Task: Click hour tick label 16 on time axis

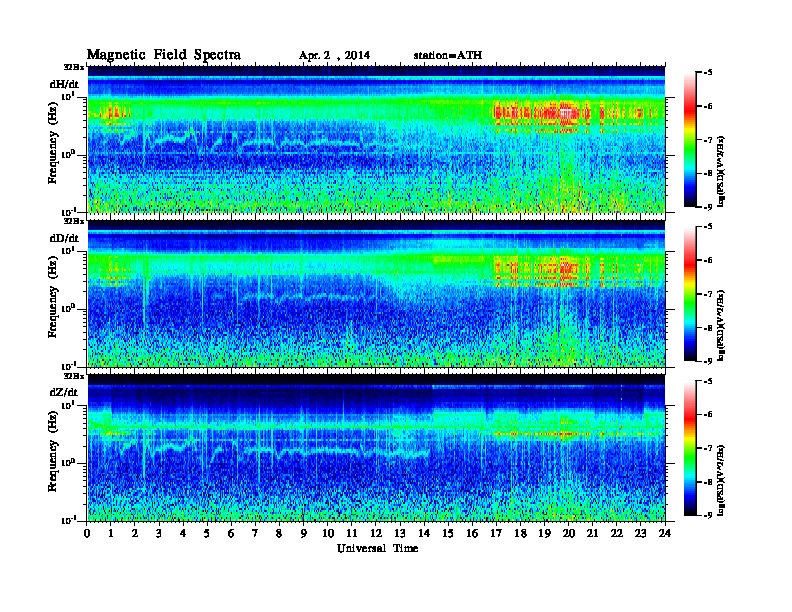Action: (x=472, y=533)
